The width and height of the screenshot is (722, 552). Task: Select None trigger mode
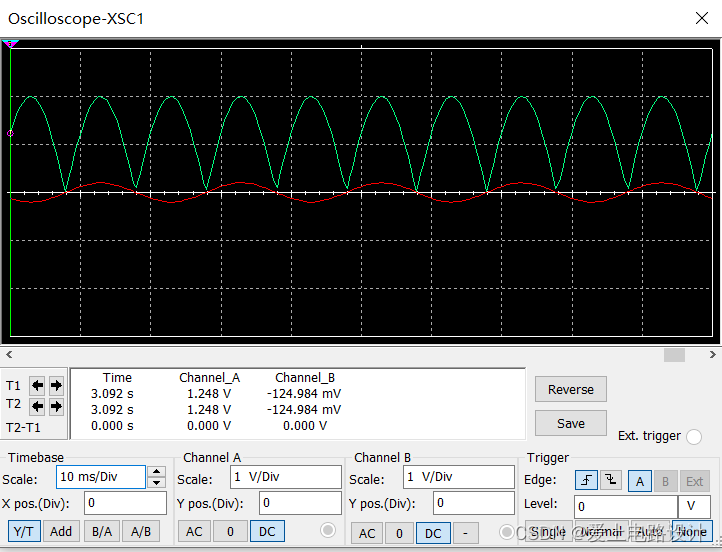pos(692,532)
